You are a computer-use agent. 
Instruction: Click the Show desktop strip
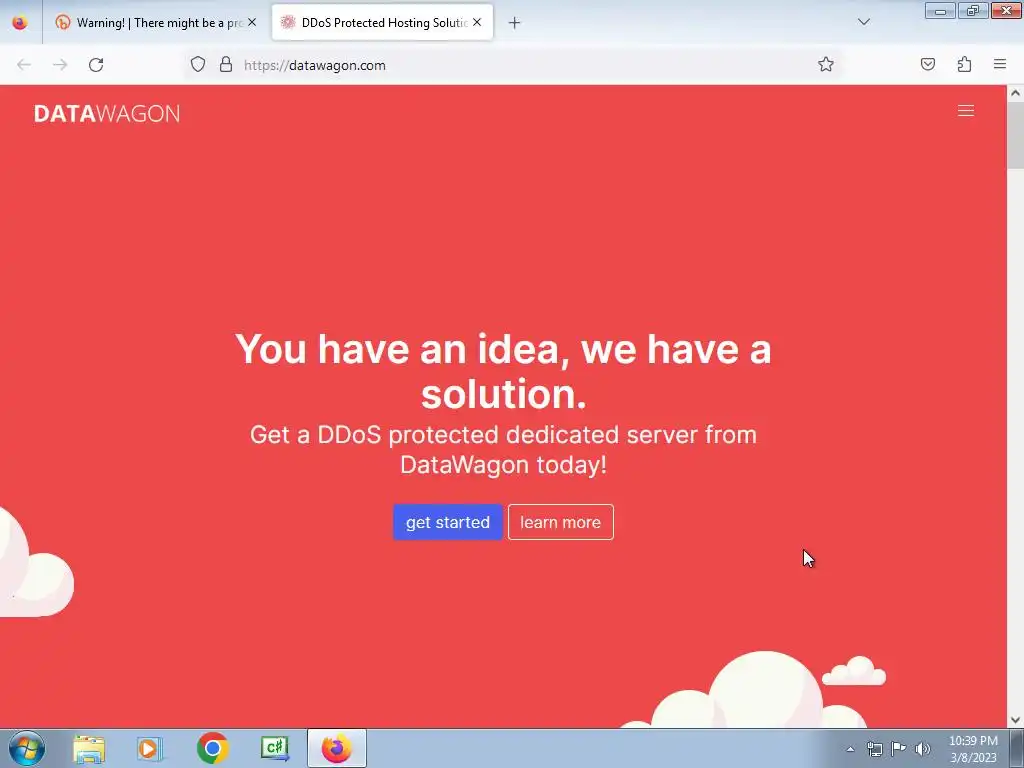[x=1017, y=748]
